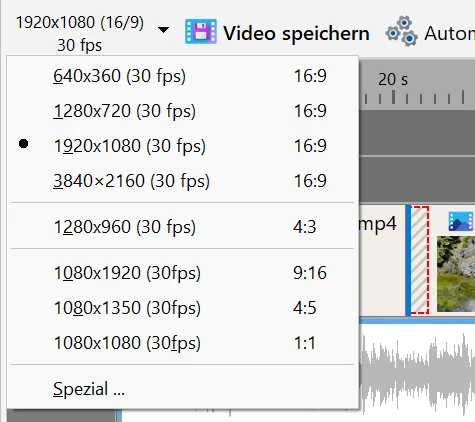Click the Video speichern film-disk icon
Viewport: 475px width, 422px height.
click(201, 32)
